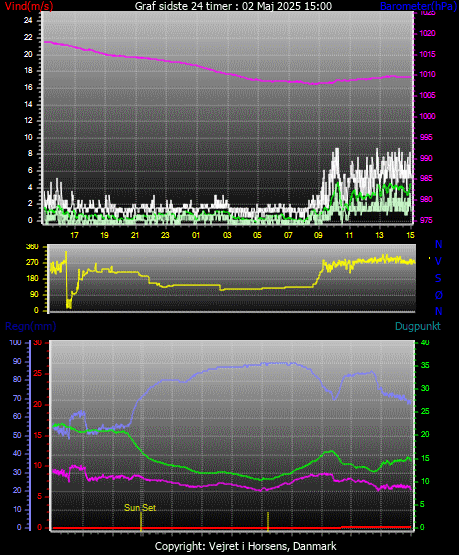Screen dimensions: 459x555
Task: Click the Regn(mm) axis label
Action: point(30,326)
